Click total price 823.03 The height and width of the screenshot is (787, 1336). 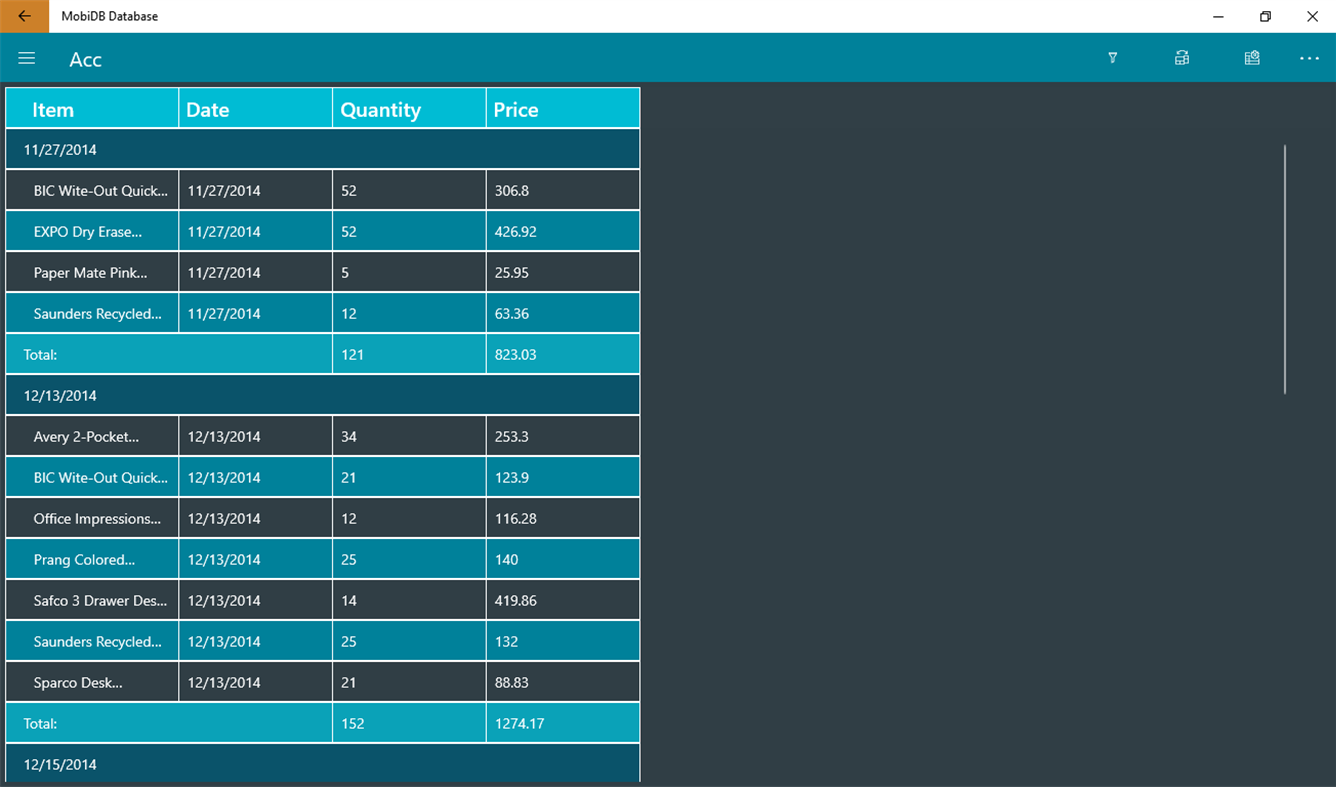coord(563,355)
